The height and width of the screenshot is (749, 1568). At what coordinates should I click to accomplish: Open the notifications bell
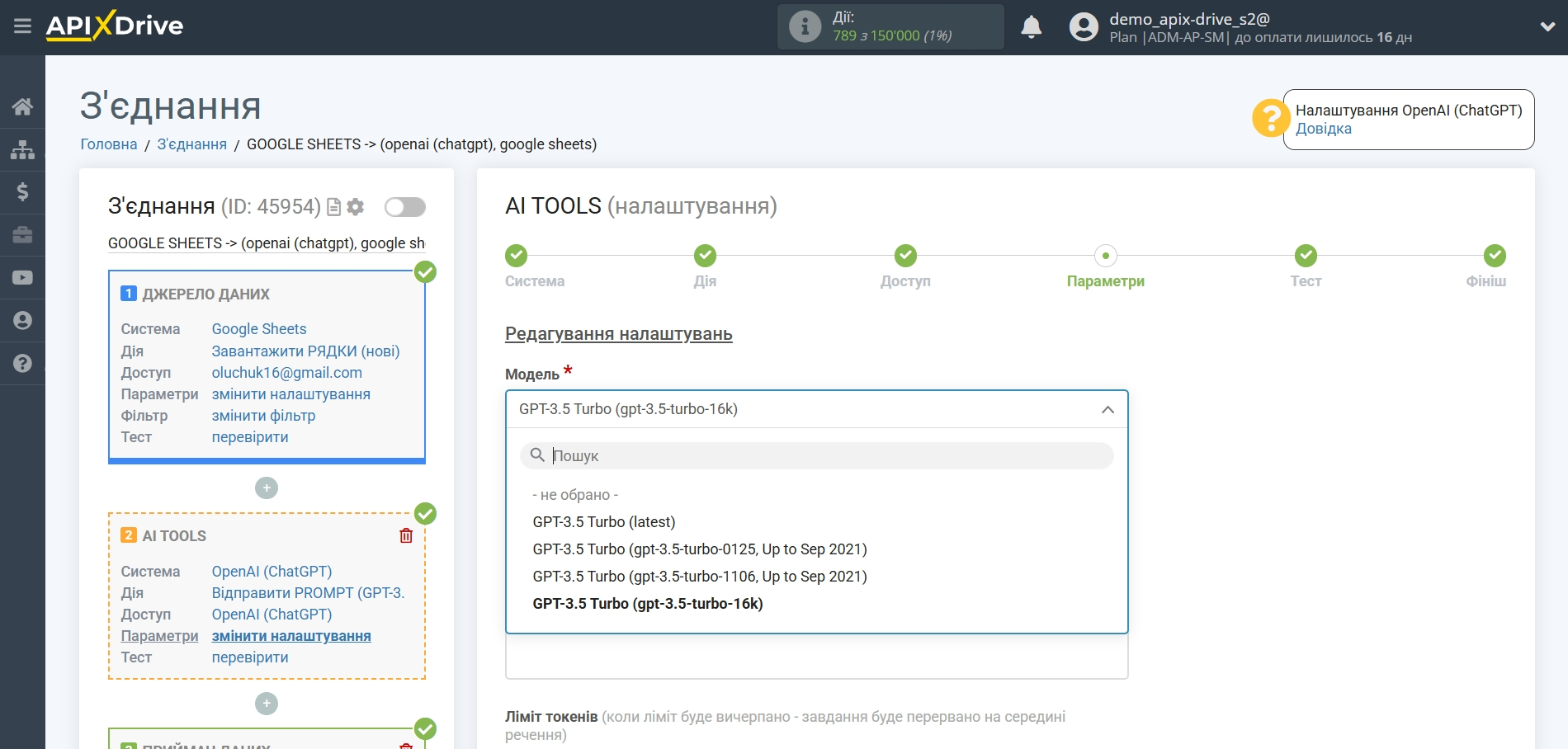click(x=1031, y=27)
